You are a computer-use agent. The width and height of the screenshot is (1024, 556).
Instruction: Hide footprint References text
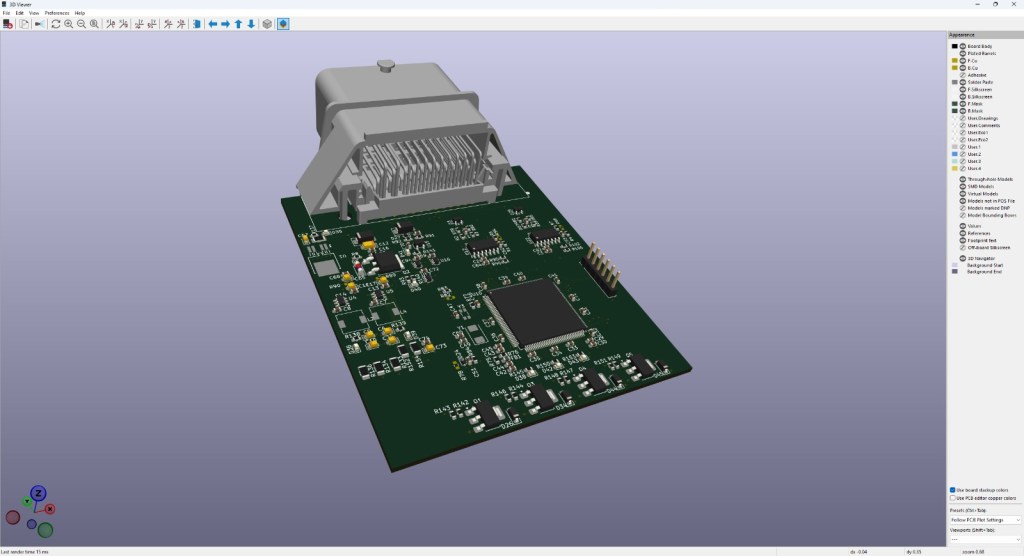tap(963, 233)
